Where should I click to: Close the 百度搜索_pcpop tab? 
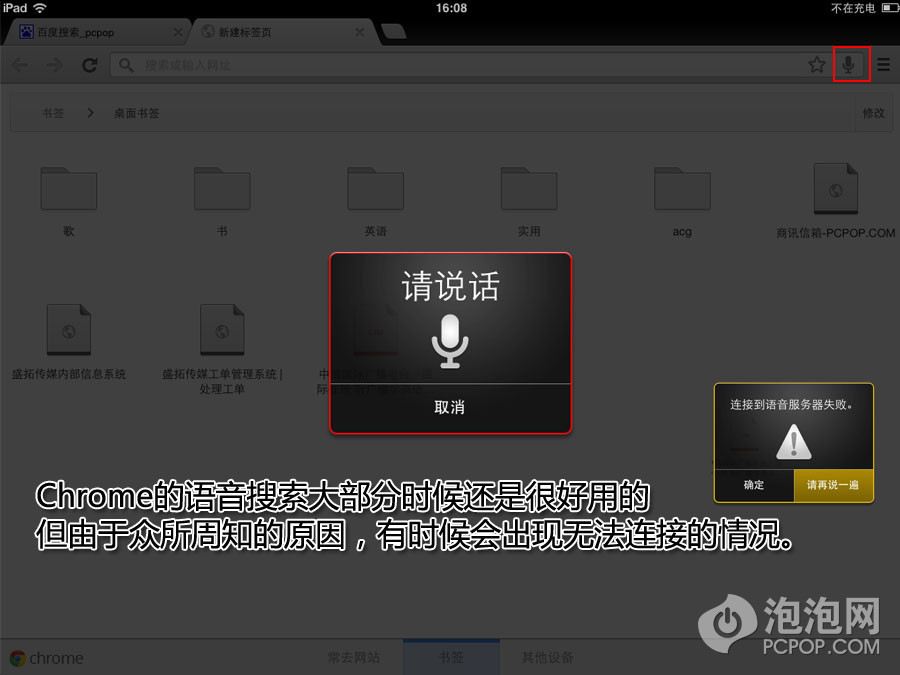[178, 32]
